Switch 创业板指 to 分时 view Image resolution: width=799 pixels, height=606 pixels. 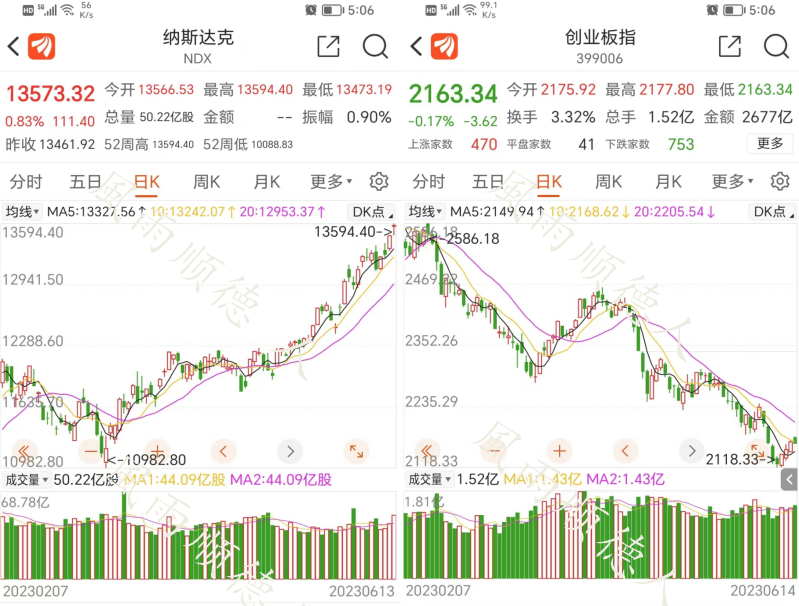429,181
